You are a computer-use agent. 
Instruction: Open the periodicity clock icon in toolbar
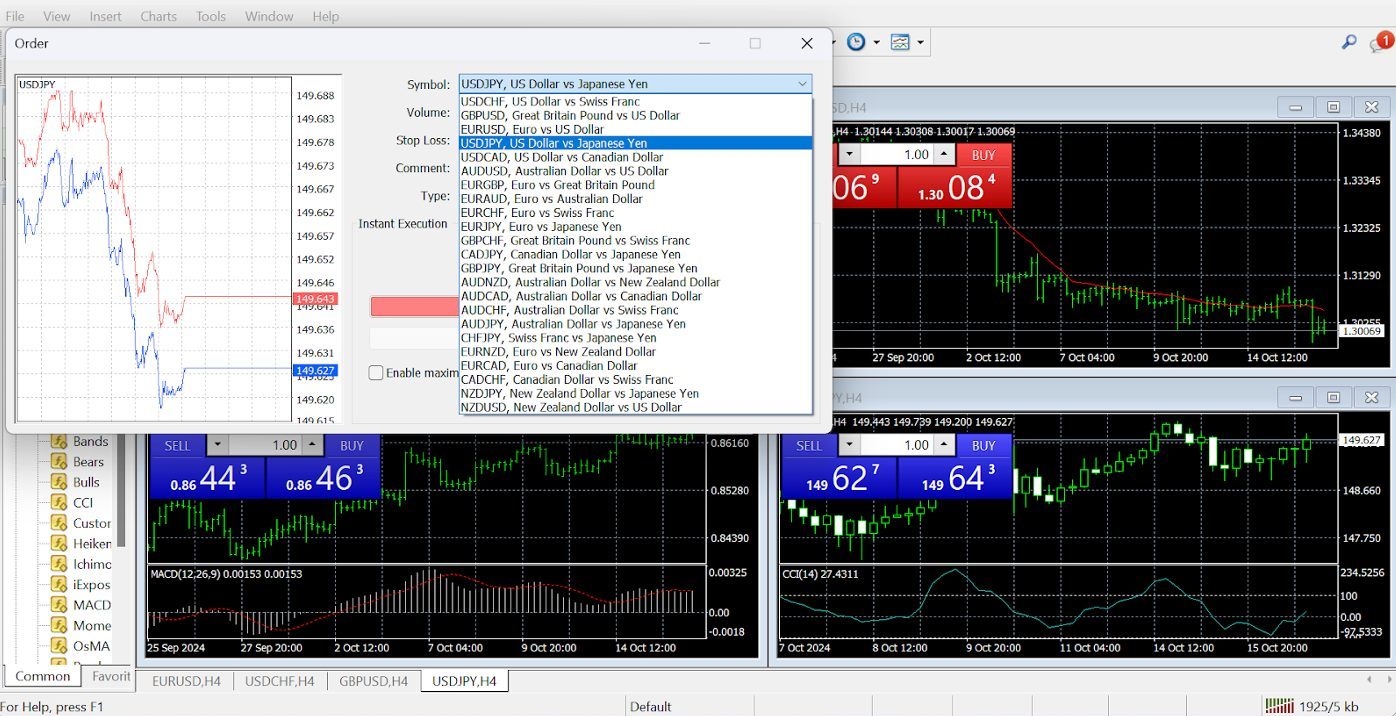coord(856,42)
